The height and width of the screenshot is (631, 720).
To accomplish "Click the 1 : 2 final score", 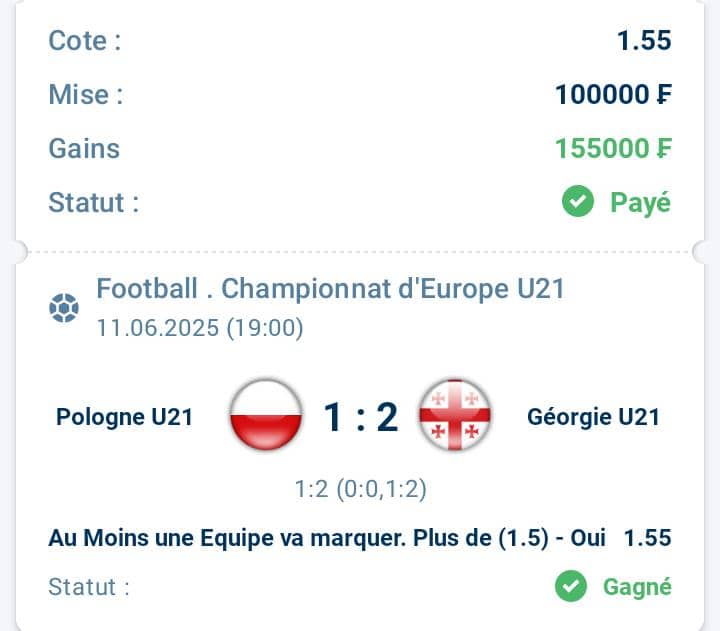I will (x=361, y=417).
